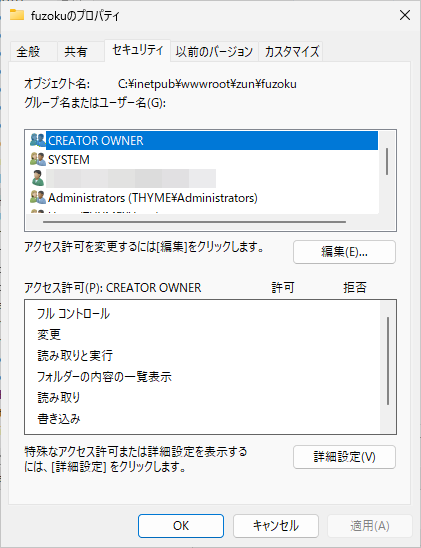Open the 全般 tab
The height and width of the screenshot is (548, 421).
(x=34, y=52)
